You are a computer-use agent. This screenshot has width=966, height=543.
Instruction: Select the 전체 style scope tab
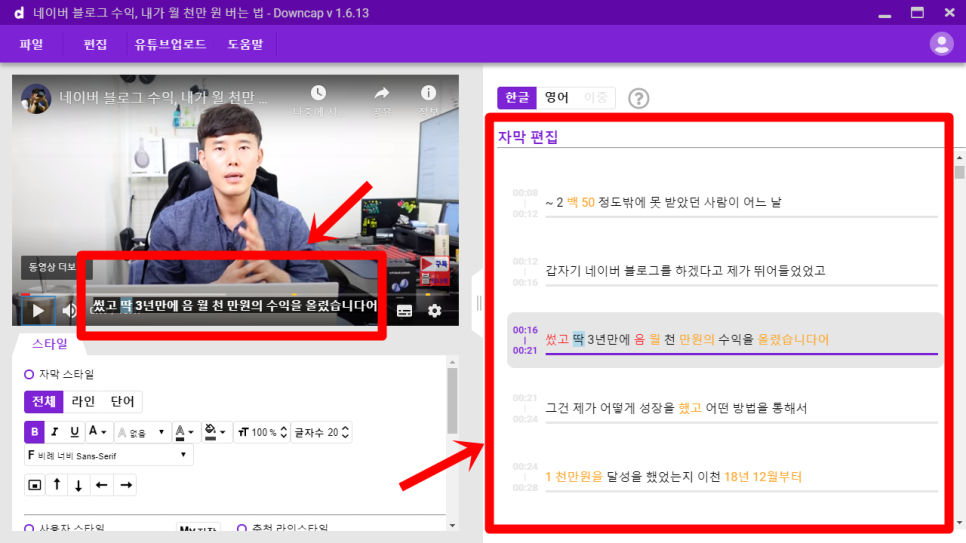pos(44,402)
